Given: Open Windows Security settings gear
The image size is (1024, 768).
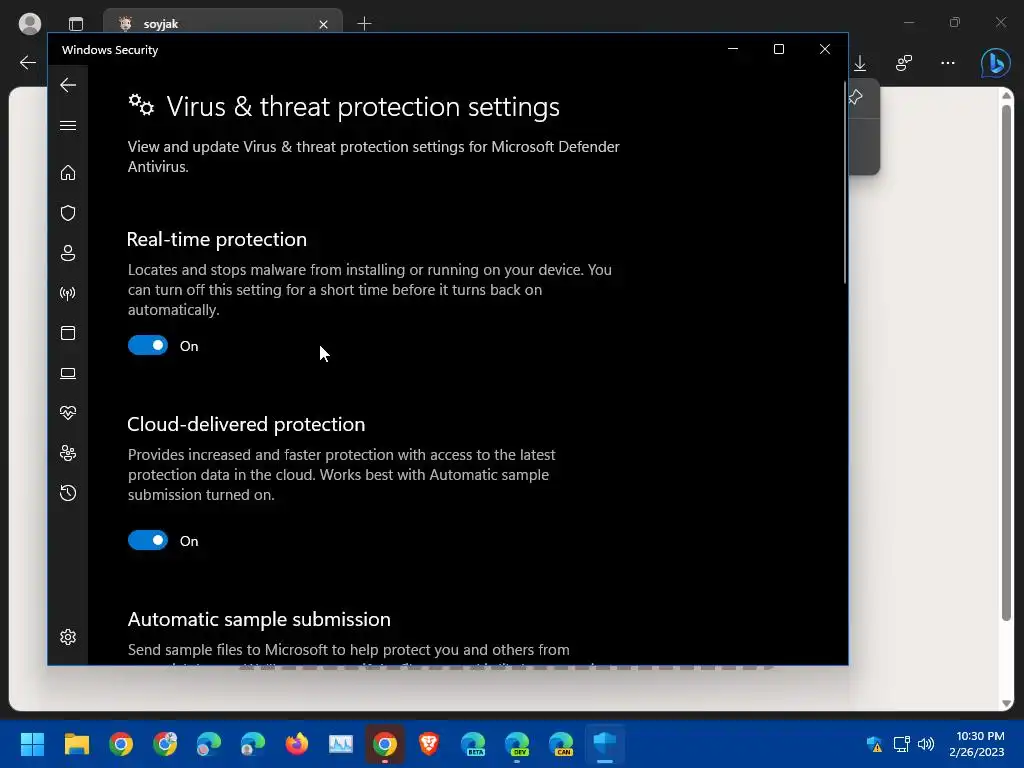Looking at the screenshot, I should pyautogui.click(x=68, y=637).
